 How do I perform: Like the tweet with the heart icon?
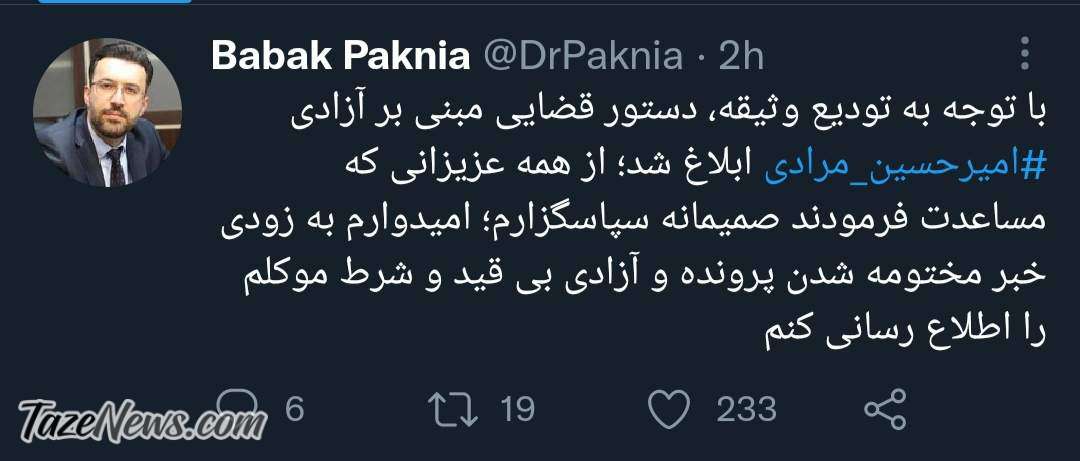[x=669, y=409]
